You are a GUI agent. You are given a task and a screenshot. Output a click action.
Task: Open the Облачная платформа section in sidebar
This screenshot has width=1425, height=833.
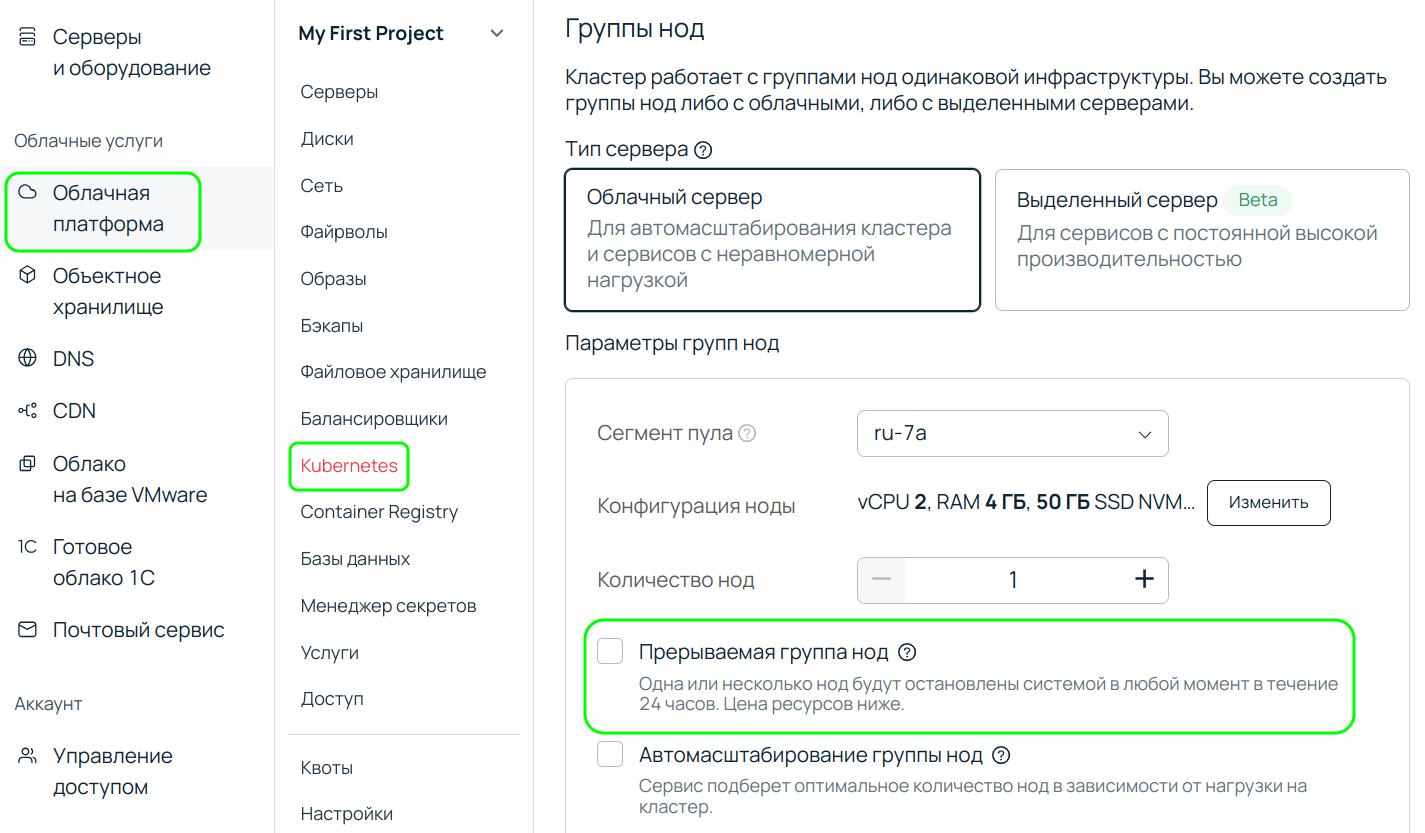point(103,211)
